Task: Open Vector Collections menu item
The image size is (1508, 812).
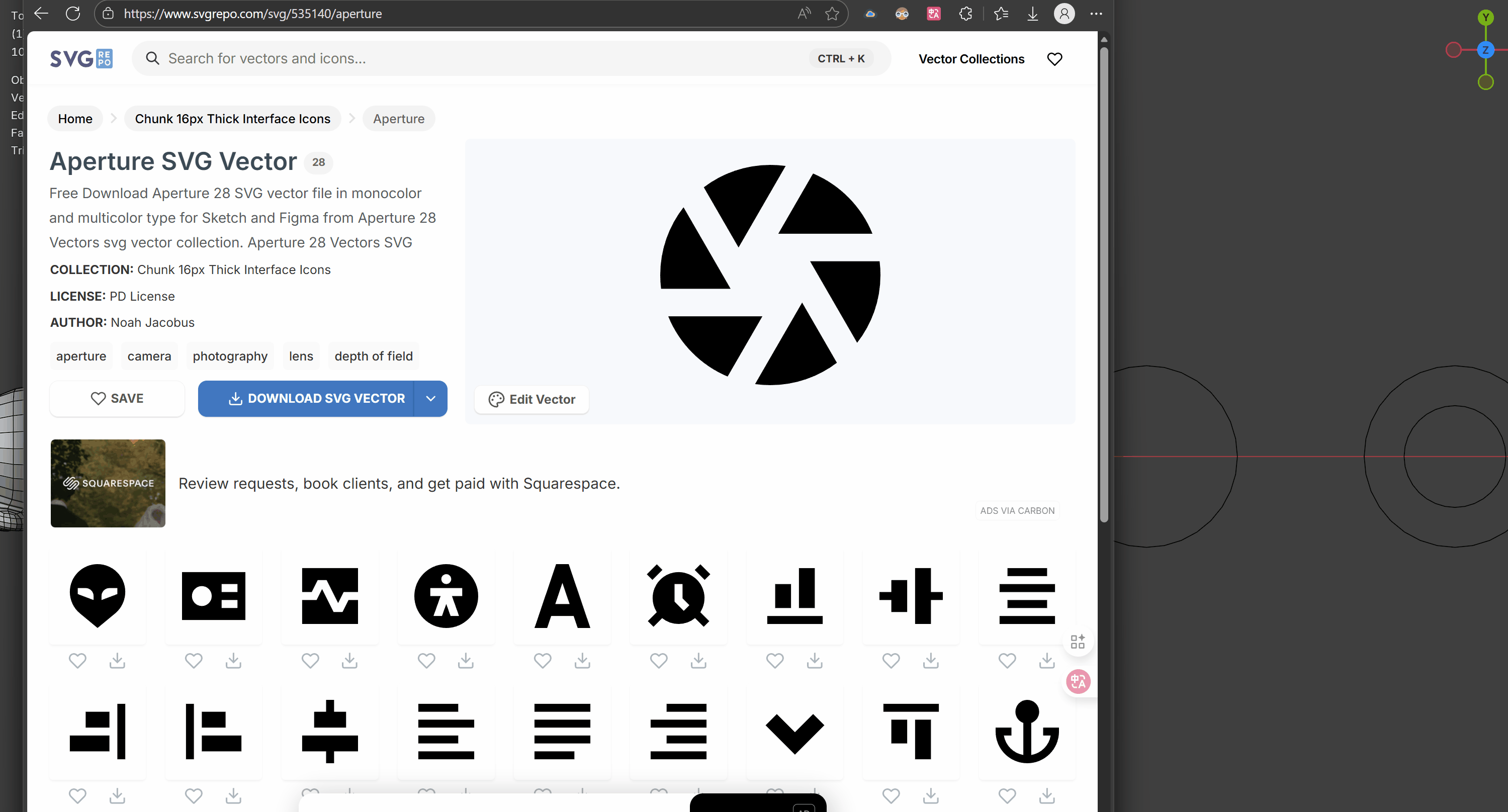Action: pos(971,59)
